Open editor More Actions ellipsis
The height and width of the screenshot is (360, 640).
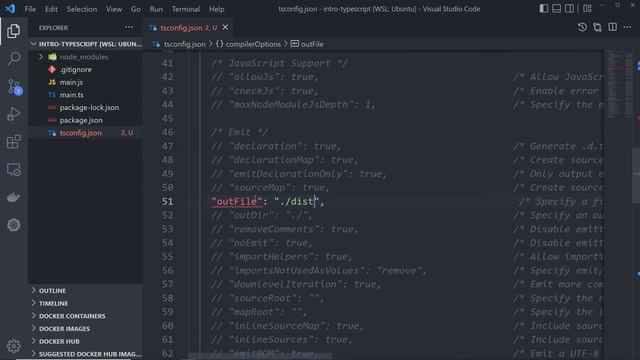(x=627, y=27)
